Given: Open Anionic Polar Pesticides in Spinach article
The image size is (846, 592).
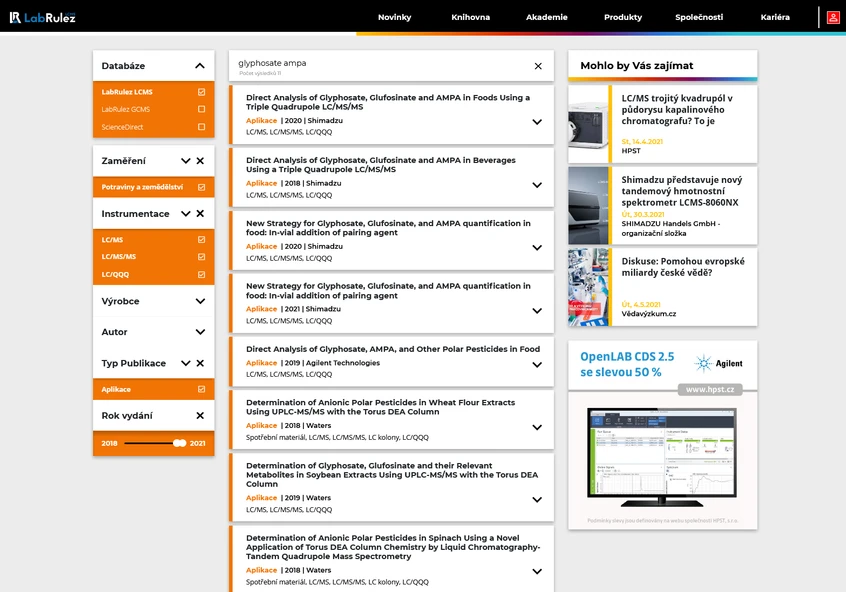Looking at the screenshot, I should [x=393, y=547].
